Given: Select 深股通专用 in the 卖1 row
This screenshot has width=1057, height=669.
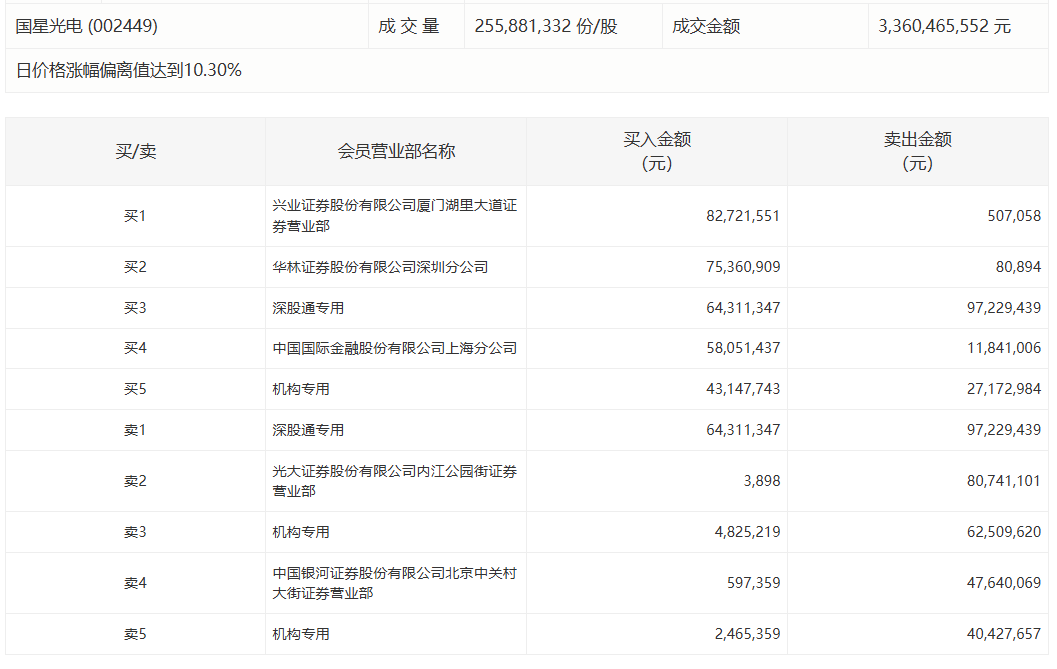Looking at the screenshot, I should [x=308, y=430].
